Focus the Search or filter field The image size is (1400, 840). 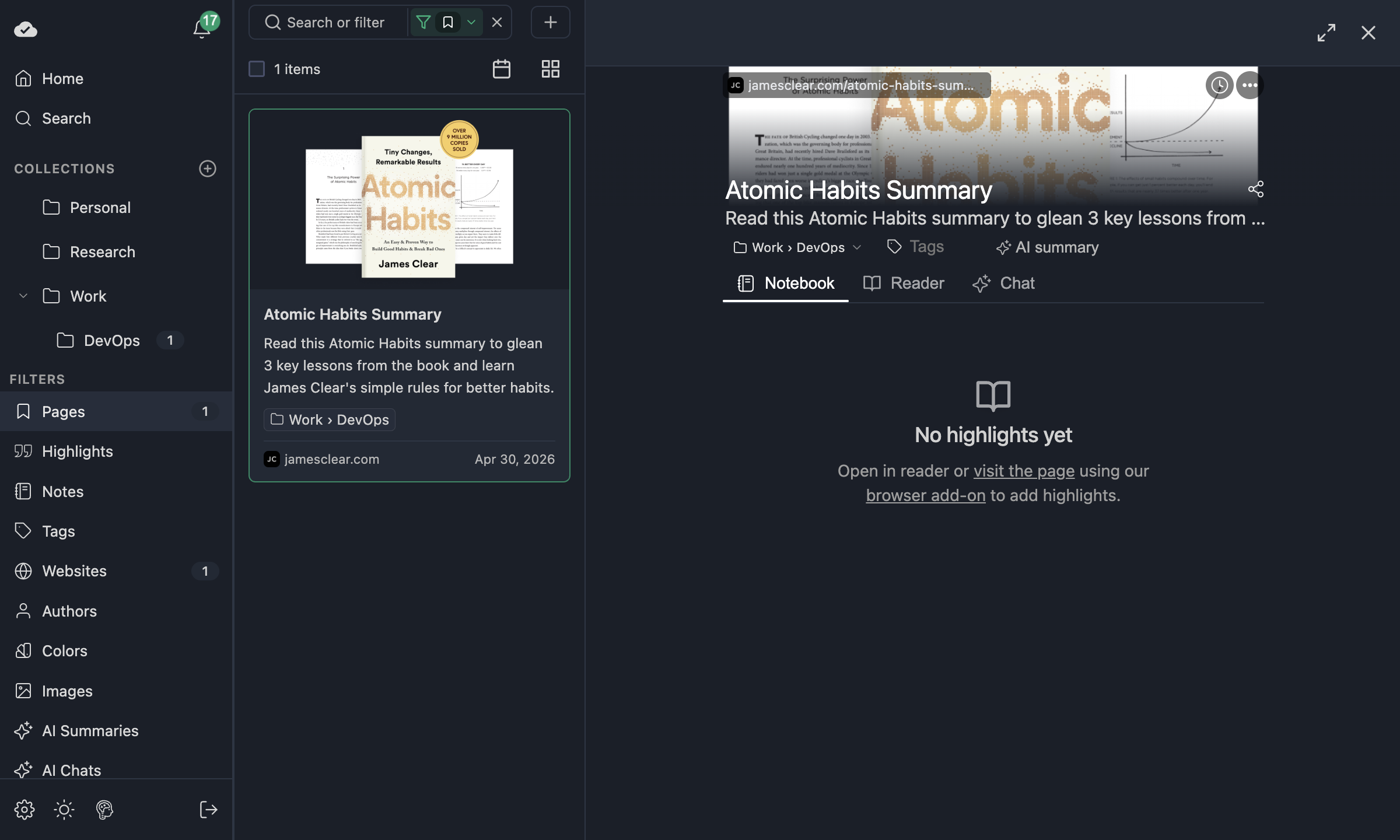coord(335,22)
